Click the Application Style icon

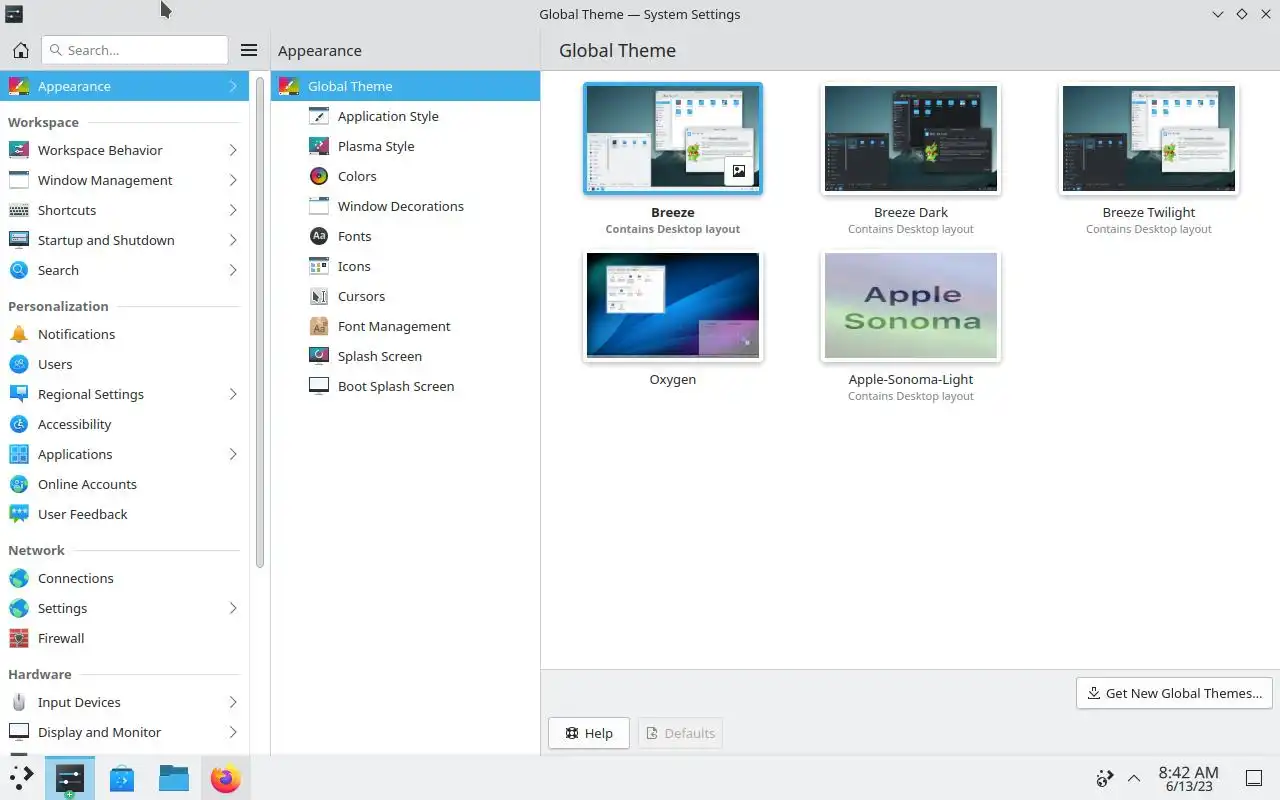pos(319,116)
